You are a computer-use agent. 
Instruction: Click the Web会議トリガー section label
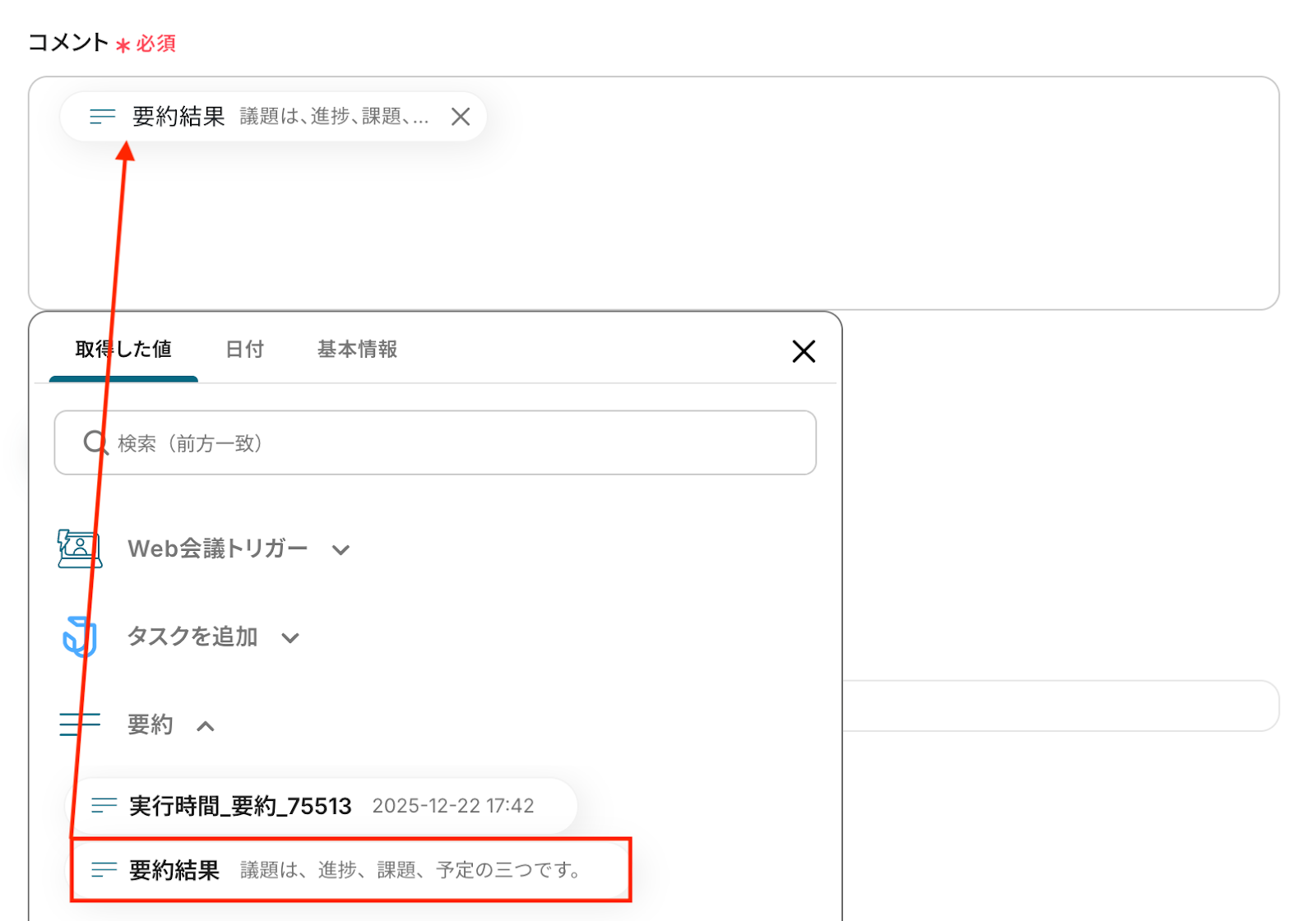(218, 548)
